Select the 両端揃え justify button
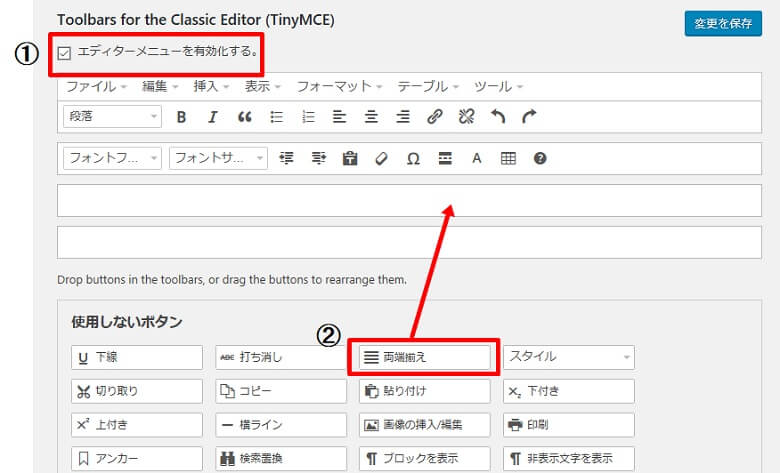 coord(424,357)
